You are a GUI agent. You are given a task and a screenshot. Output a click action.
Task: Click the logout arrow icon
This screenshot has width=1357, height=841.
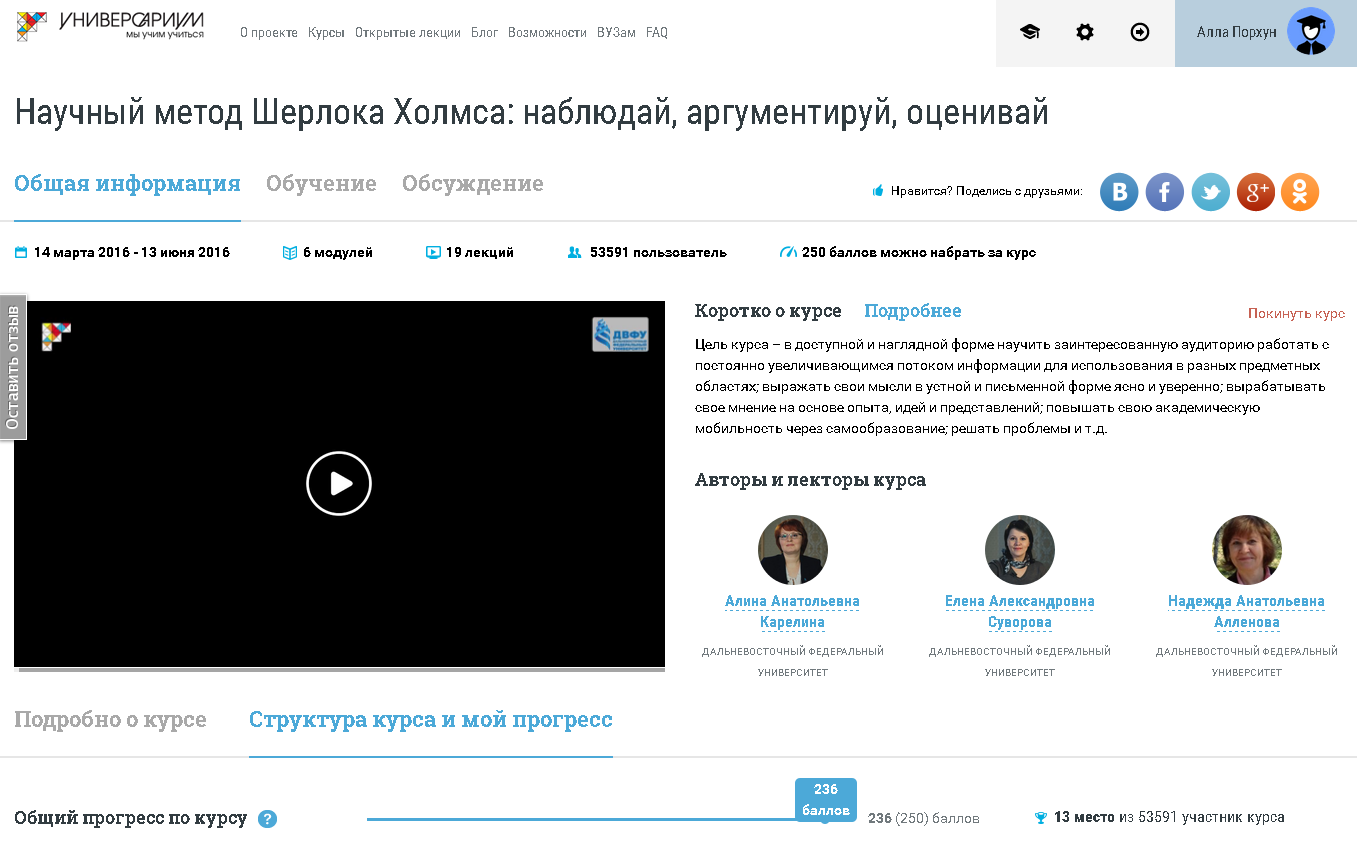[x=1139, y=32]
